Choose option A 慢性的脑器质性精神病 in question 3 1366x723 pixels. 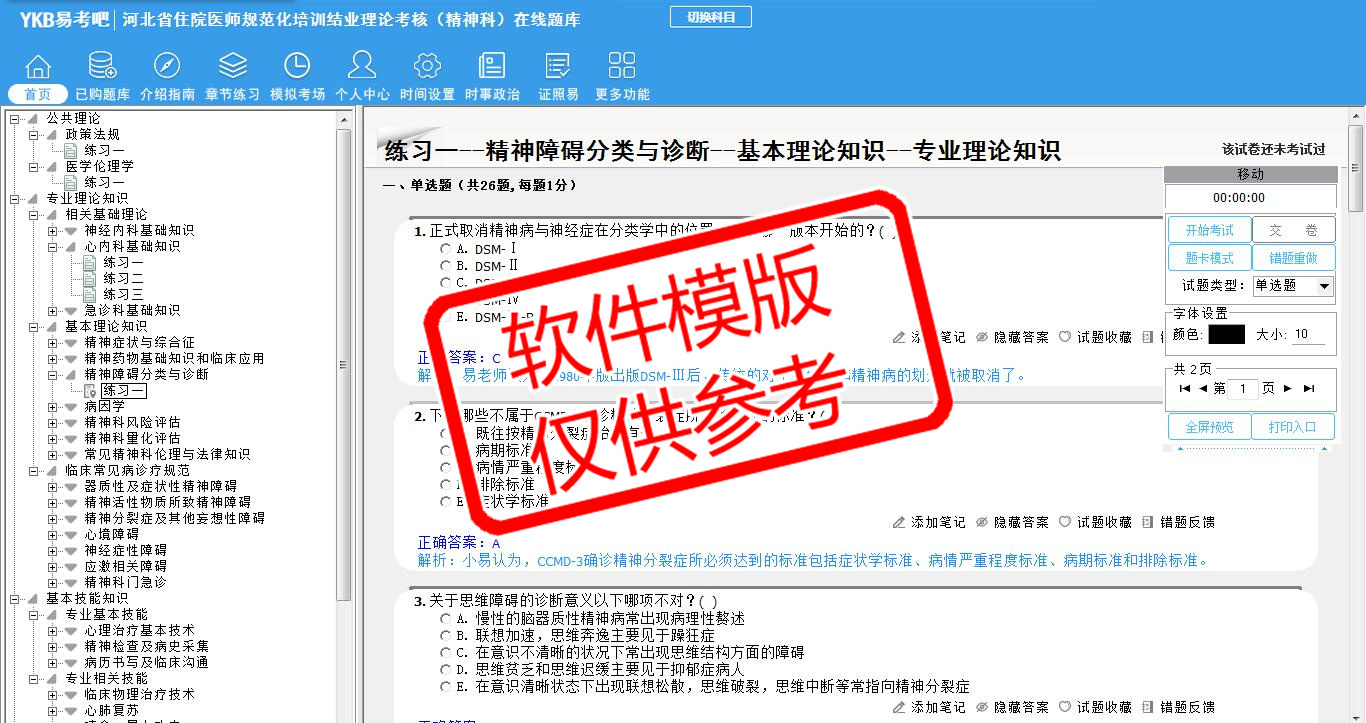coord(446,619)
